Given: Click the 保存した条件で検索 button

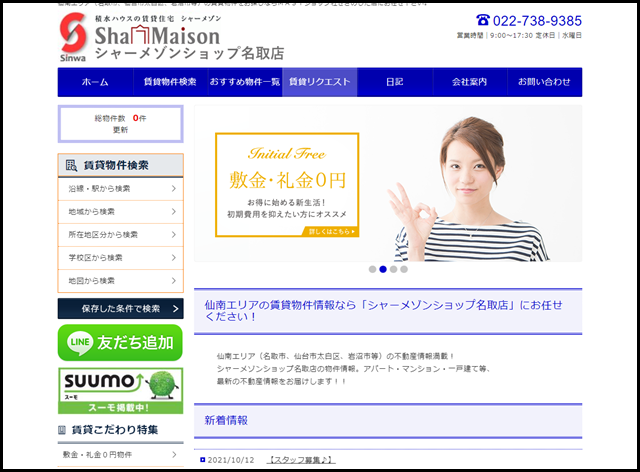Looking at the screenshot, I should tap(120, 309).
